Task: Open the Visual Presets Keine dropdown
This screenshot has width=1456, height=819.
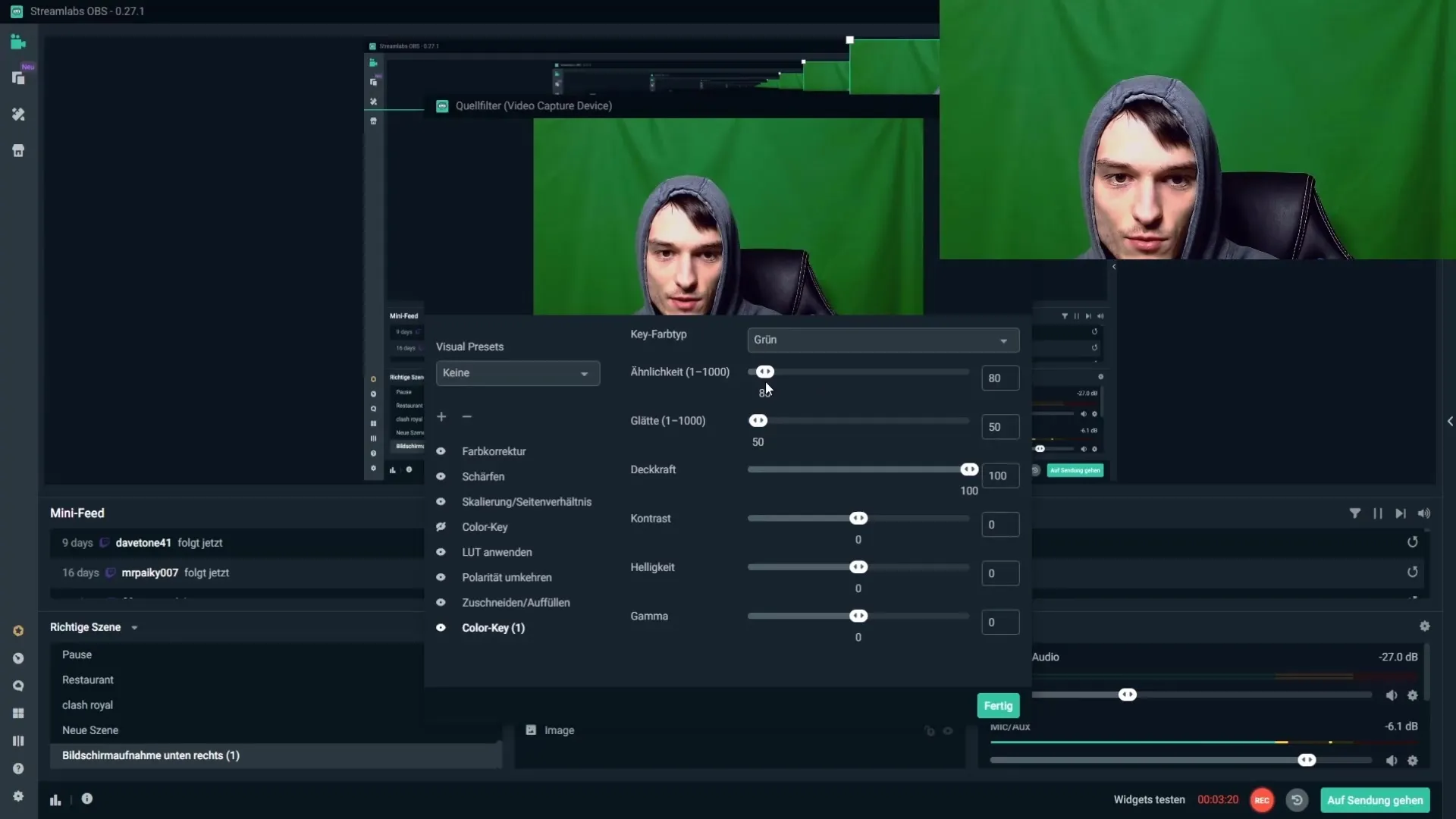Action: click(x=518, y=373)
